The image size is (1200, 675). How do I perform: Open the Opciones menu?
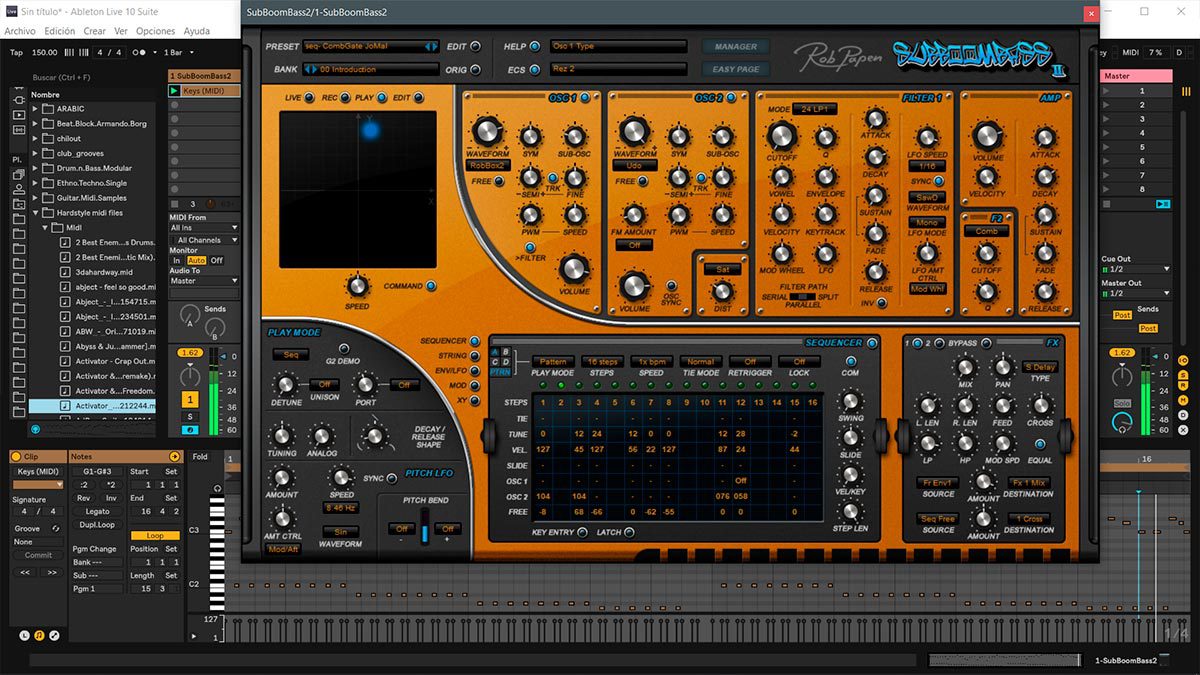click(x=156, y=31)
